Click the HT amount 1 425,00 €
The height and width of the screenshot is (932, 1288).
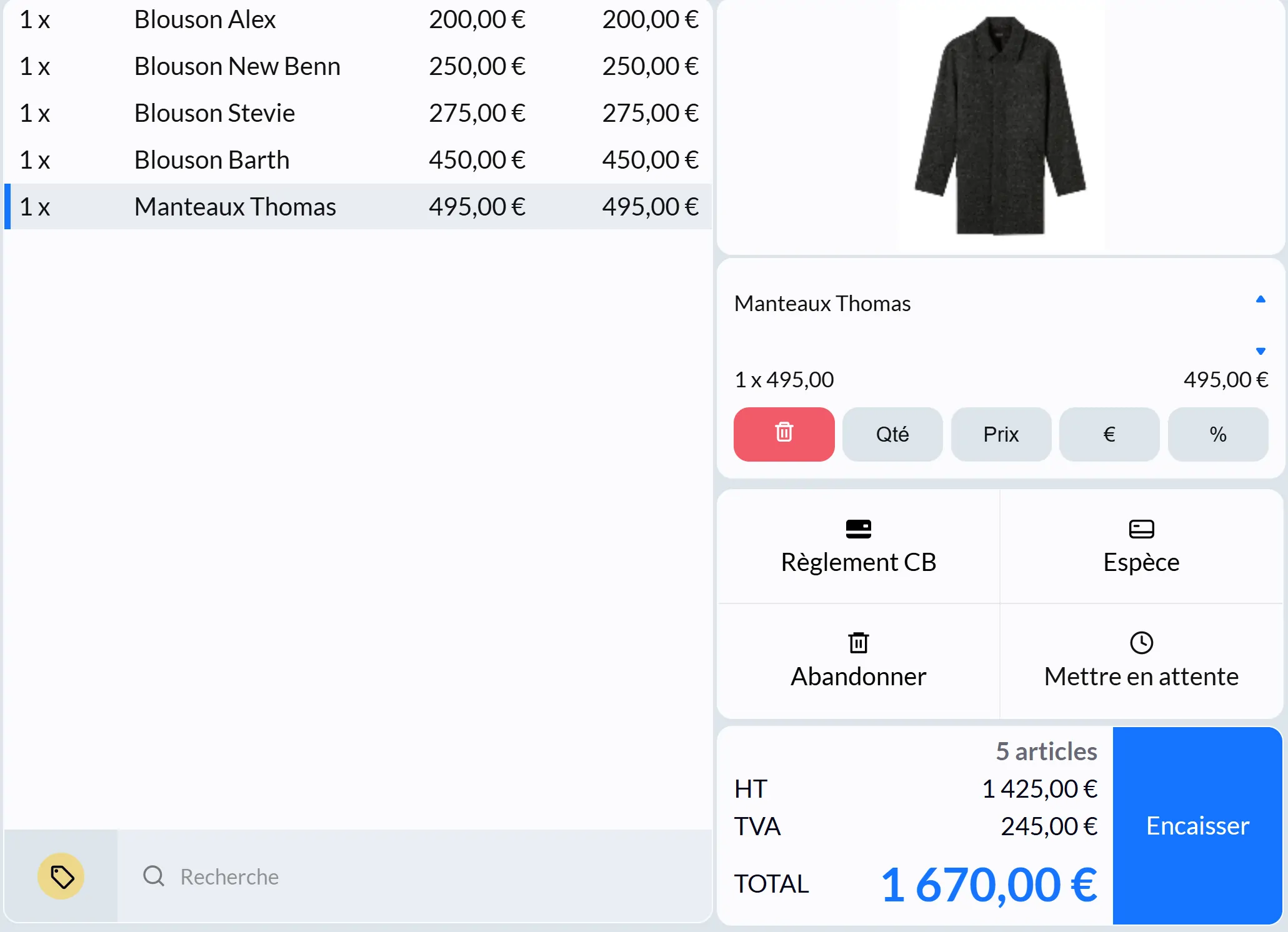1040,789
